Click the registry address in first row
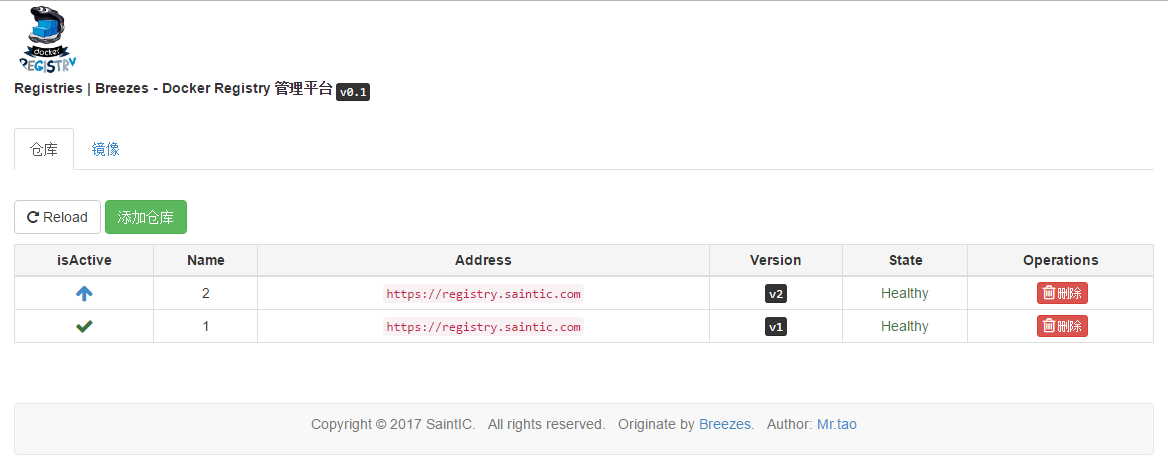 483,293
